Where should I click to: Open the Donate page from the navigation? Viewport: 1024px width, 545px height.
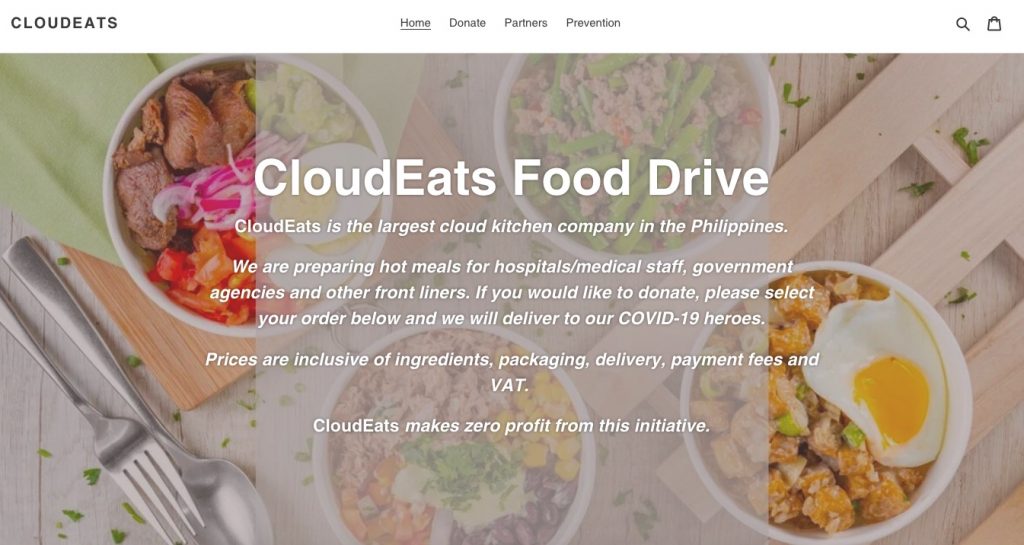click(x=468, y=23)
